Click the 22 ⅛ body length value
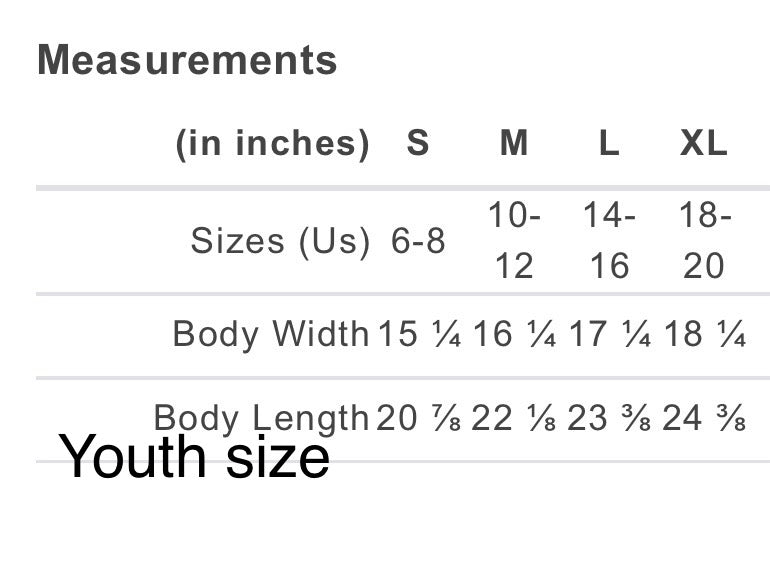770x567 pixels. pos(514,419)
